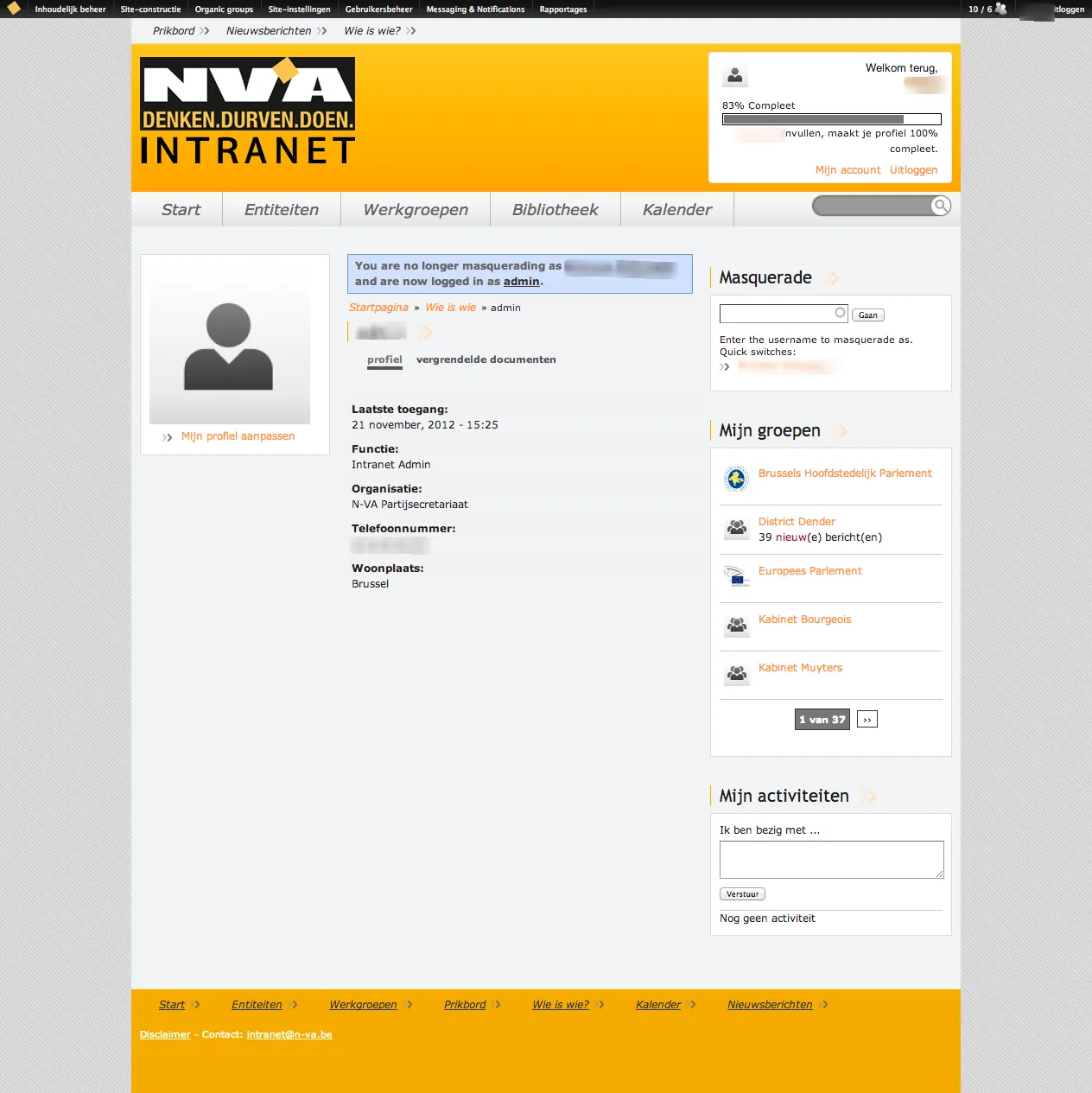Follow the Startpagina breadcrumb

tap(378, 308)
